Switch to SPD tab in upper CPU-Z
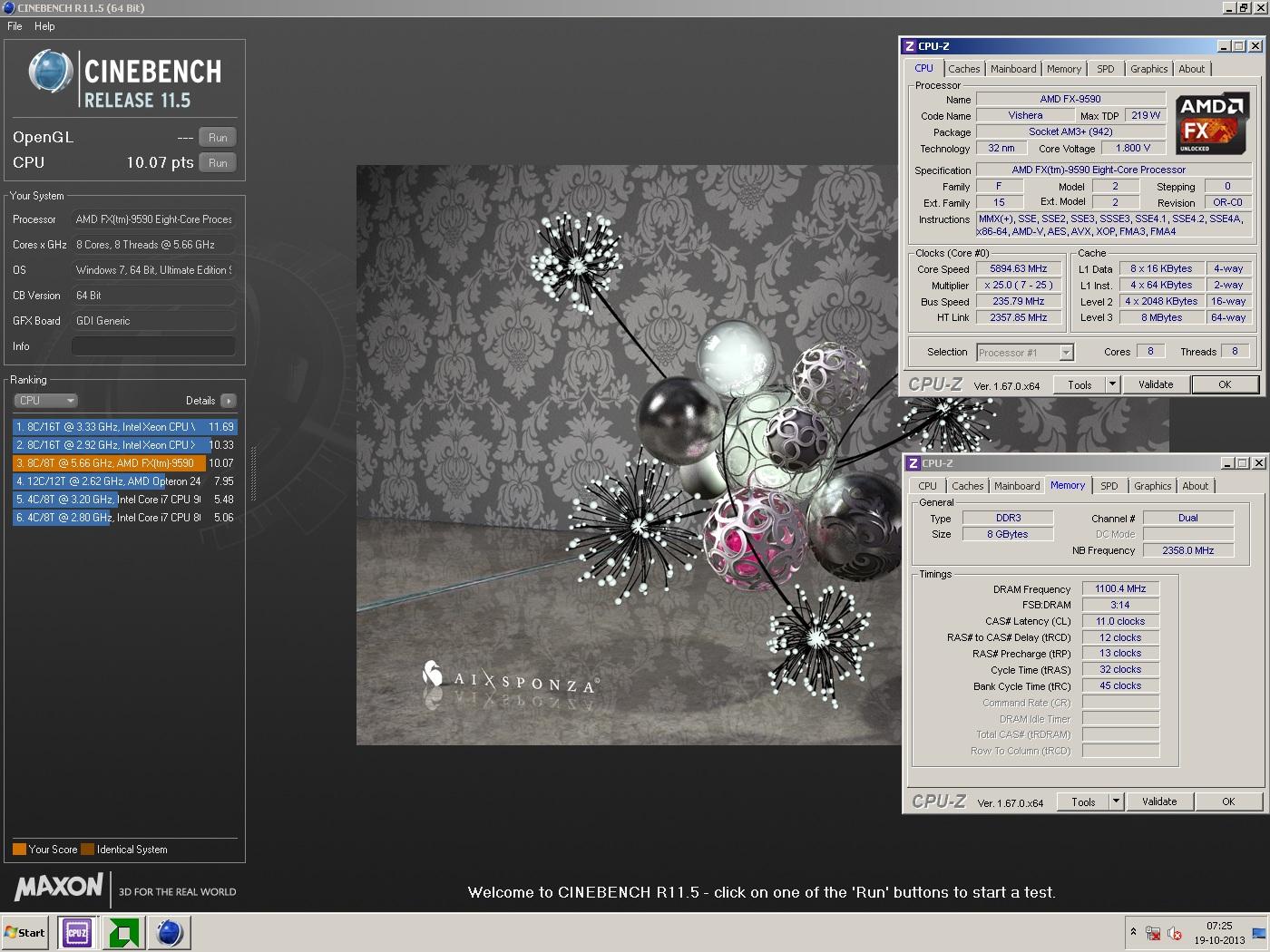The image size is (1270, 952). 1105,69
